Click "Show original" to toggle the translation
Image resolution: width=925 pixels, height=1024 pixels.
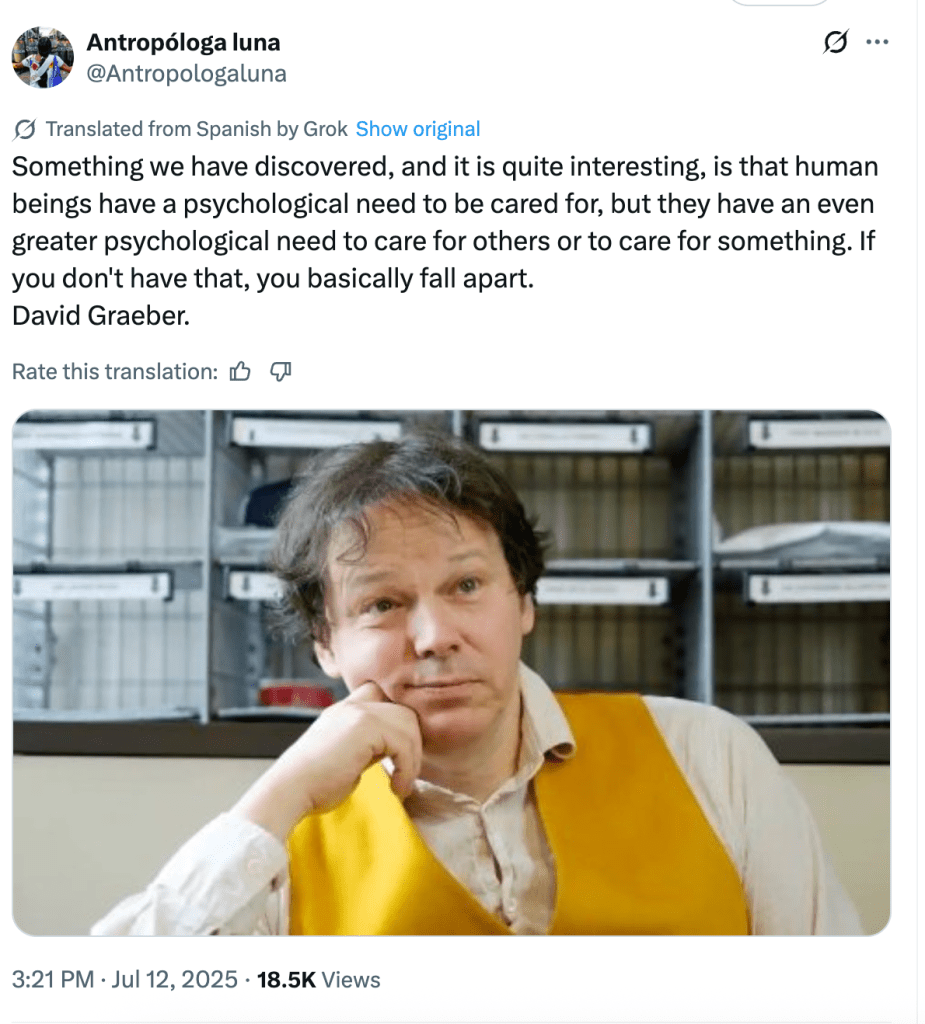(418, 129)
